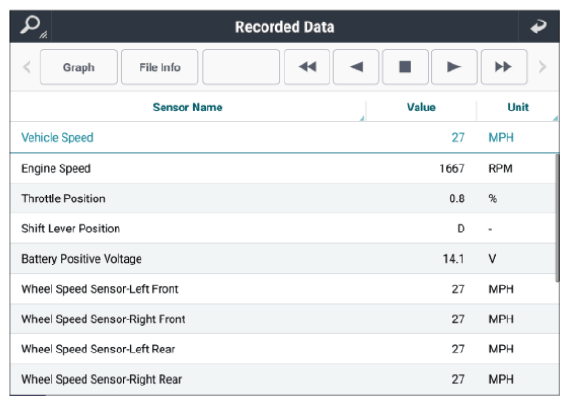569x405 pixels.
Task: Click the Value column header
Action: (421, 107)
